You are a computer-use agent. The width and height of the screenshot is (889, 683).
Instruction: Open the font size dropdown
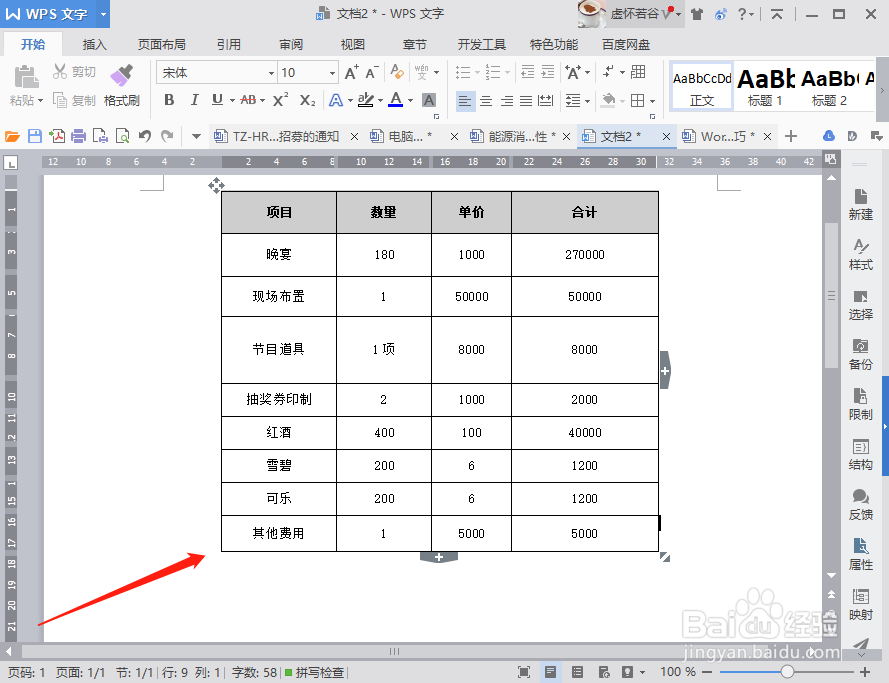coord(330,72)
